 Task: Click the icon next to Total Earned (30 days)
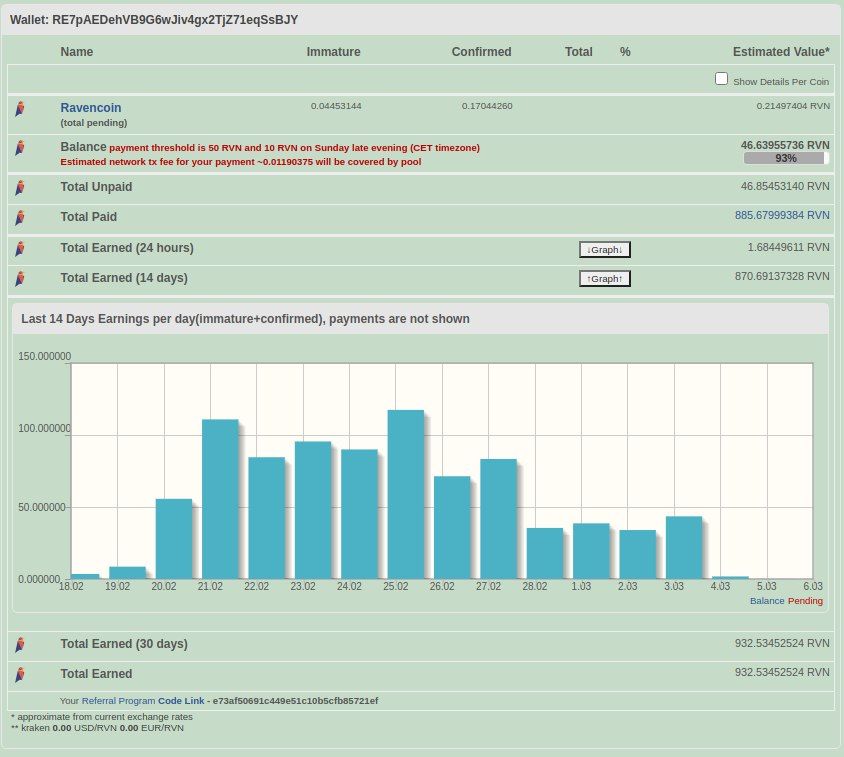coord(19,645)
